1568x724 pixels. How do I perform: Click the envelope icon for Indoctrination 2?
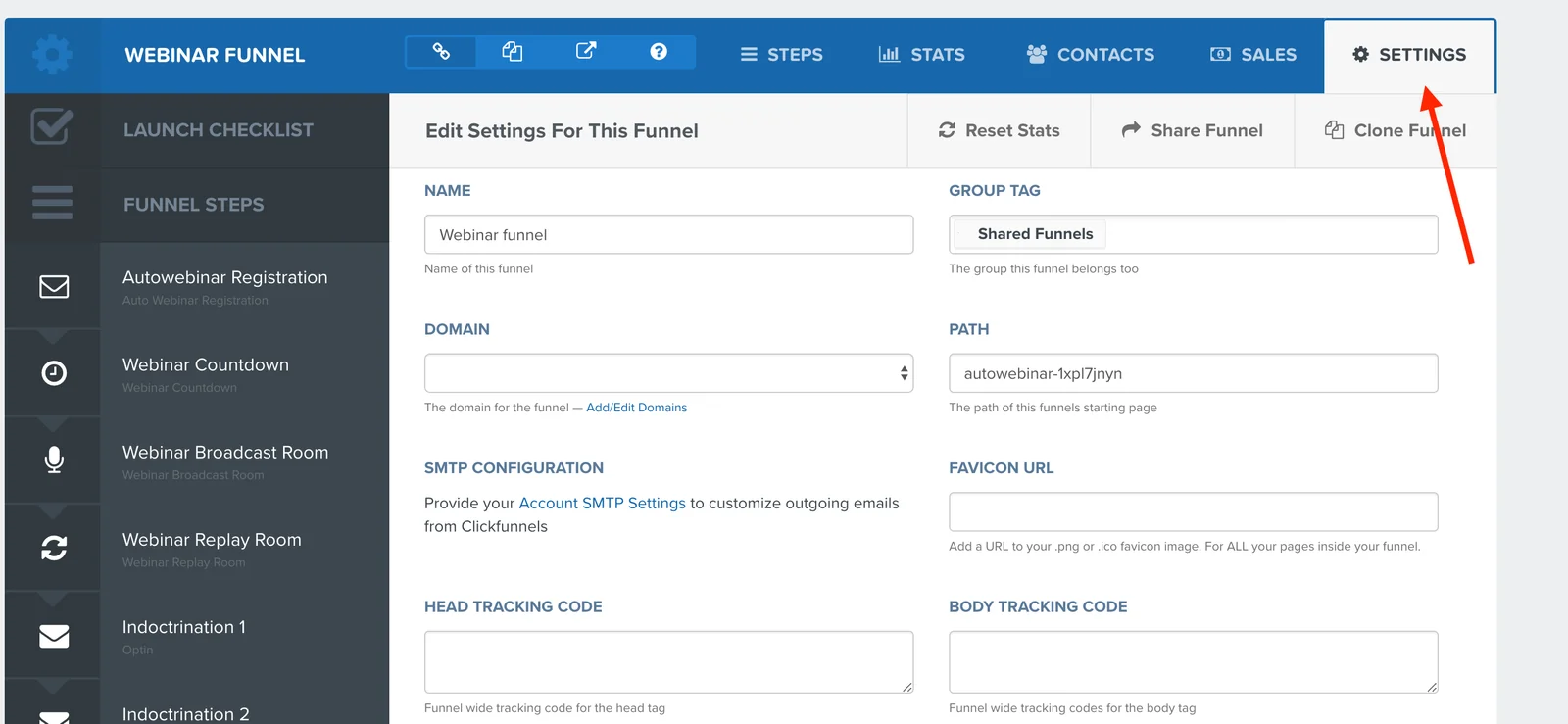coord(54,717)
